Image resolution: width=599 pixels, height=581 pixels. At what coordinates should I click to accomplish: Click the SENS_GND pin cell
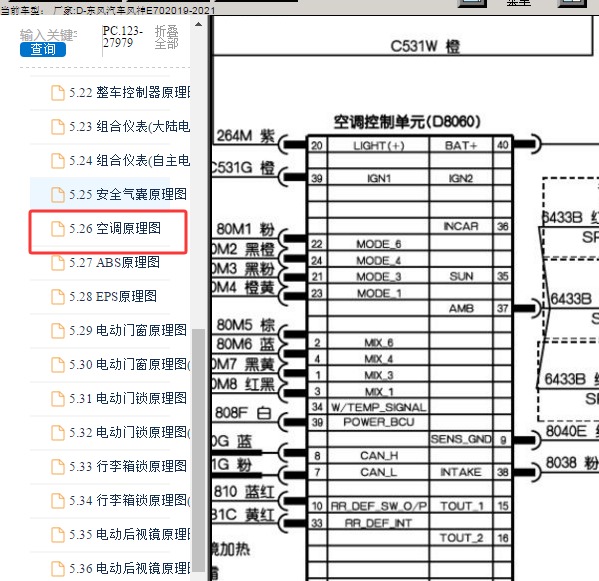click(x=461, y=439)
